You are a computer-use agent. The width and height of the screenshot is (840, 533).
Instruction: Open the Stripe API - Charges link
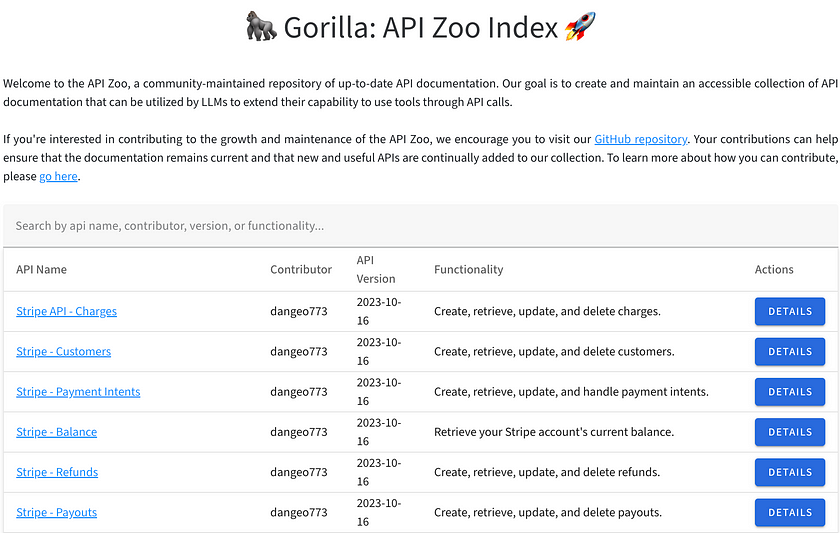66,311
